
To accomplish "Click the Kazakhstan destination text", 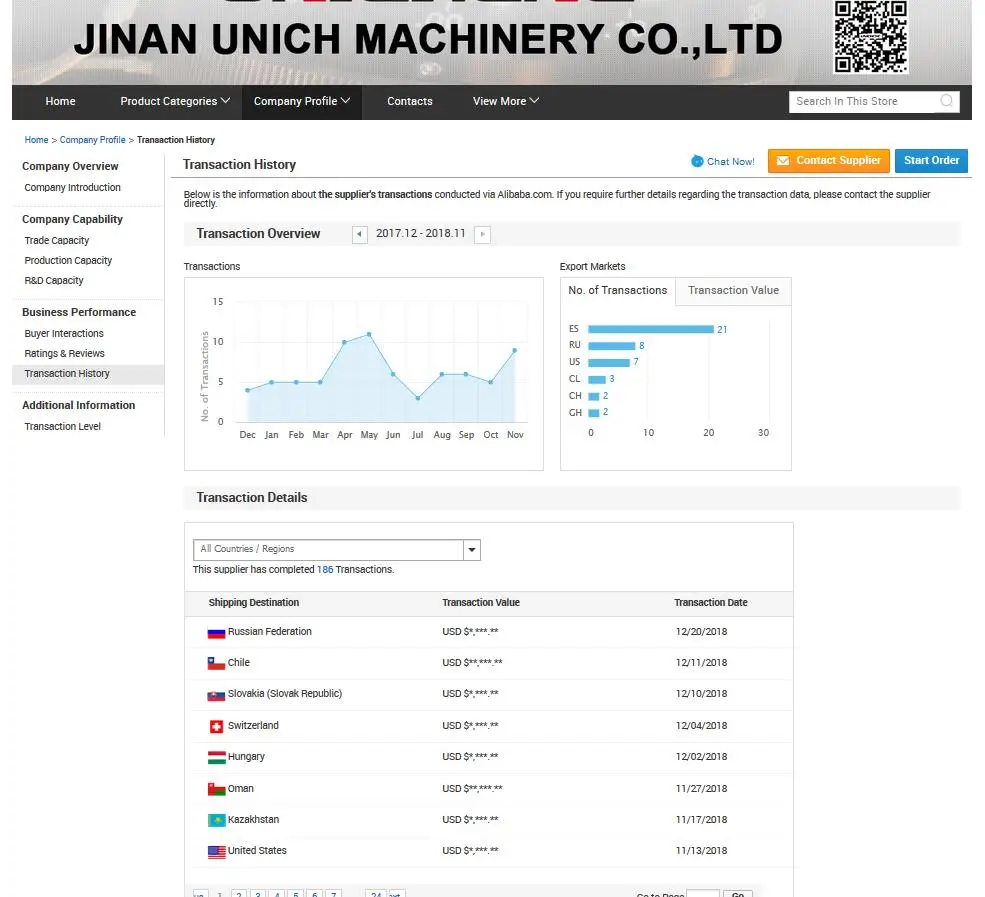I will click(x=253, y=820).
